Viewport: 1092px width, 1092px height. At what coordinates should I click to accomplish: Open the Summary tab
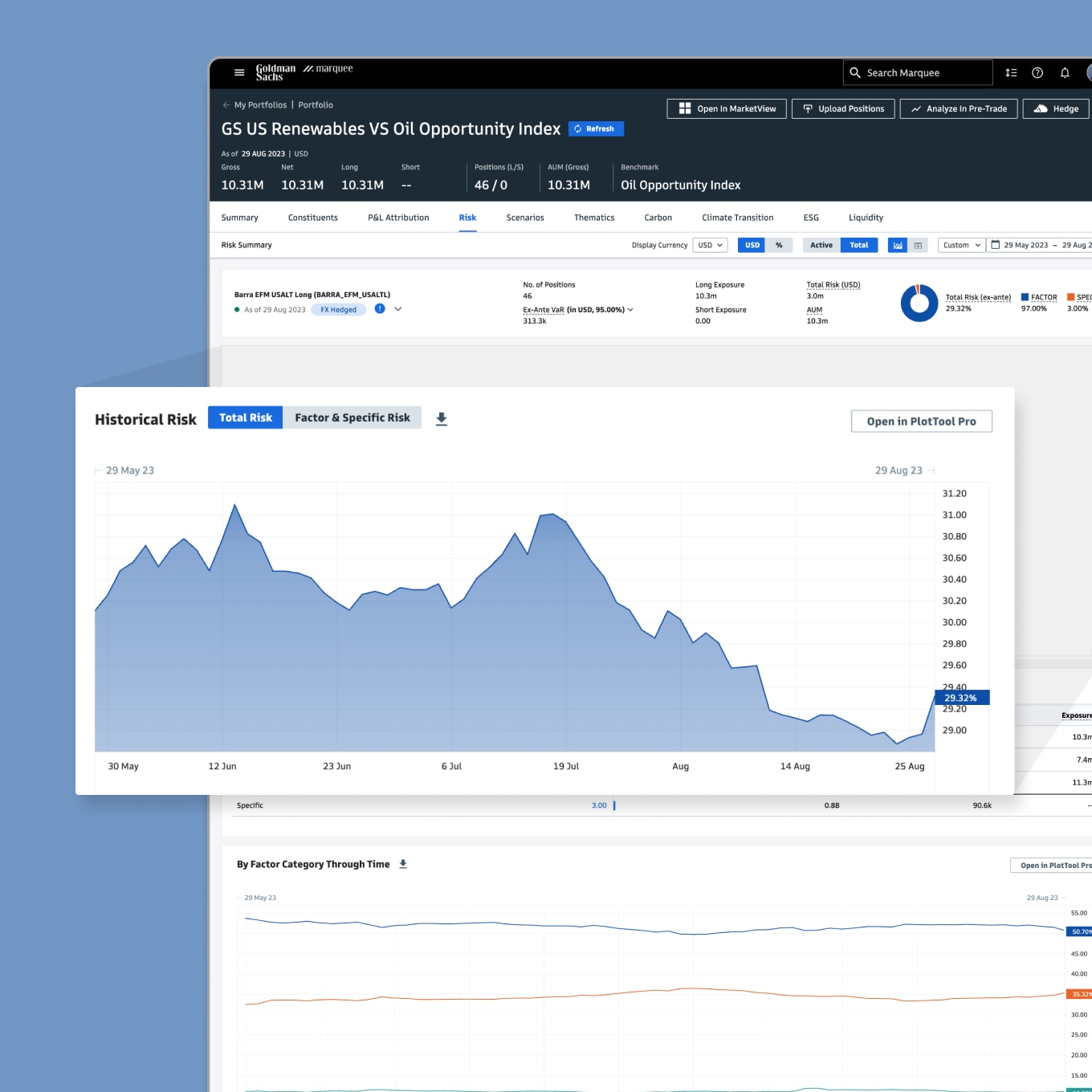point(240,218)
